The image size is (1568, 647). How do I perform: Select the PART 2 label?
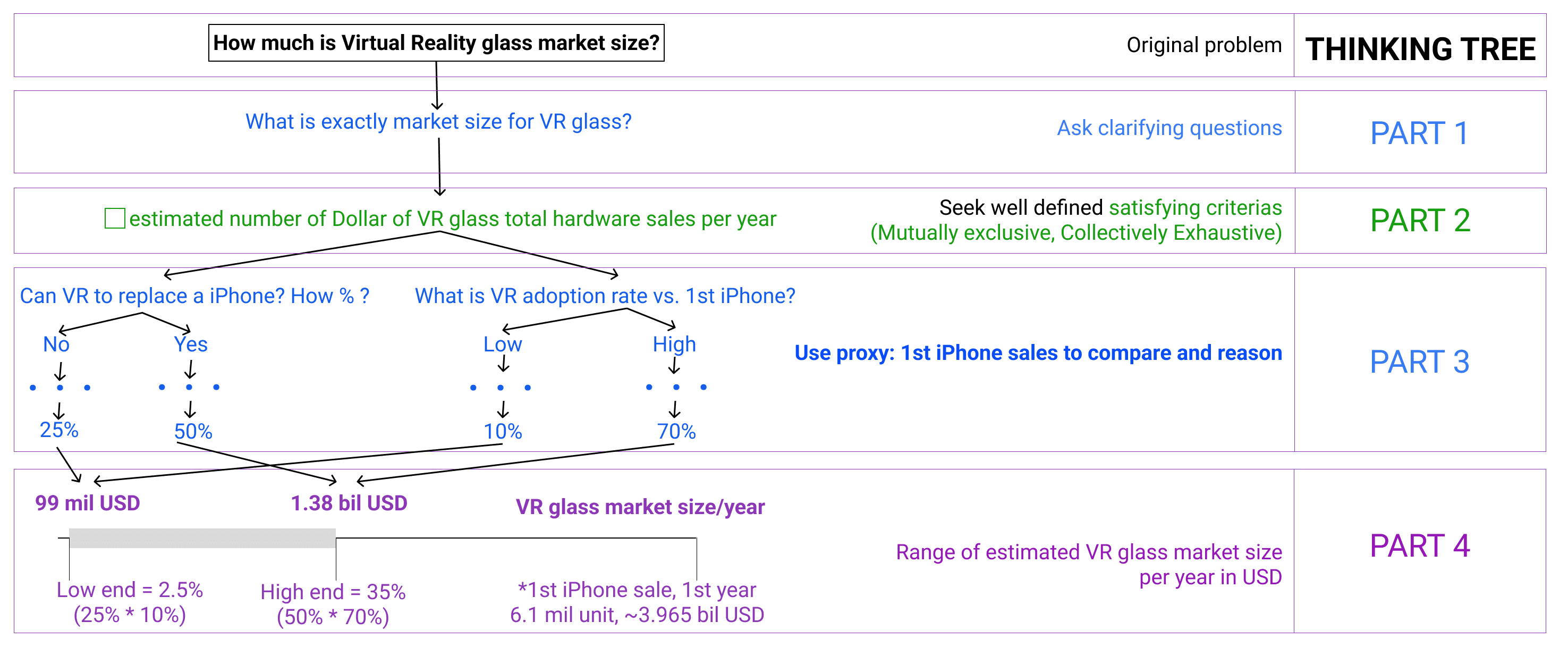point(1420,220)
